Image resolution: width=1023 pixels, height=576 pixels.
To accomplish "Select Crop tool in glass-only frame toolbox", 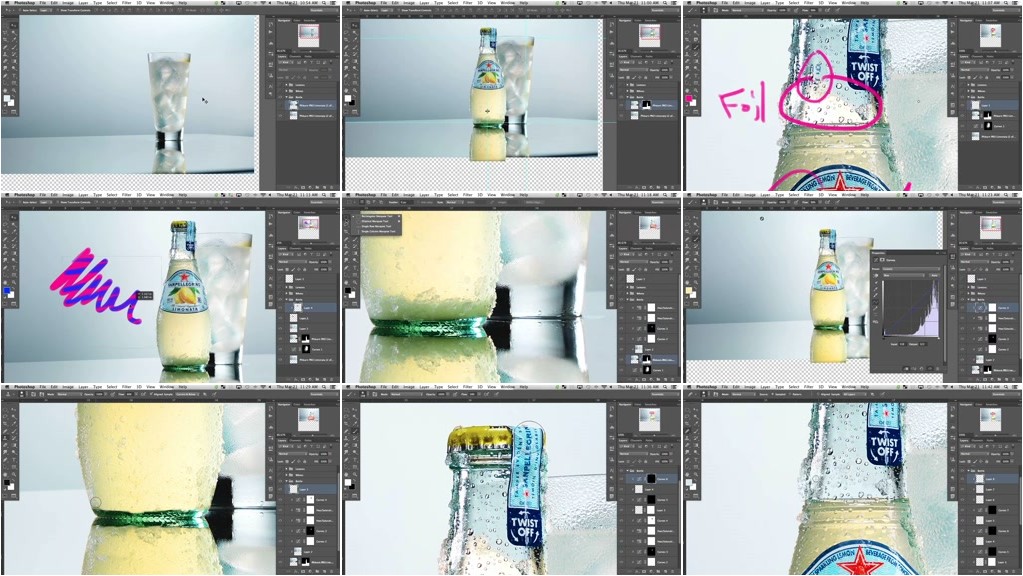I will pos(5,40).
